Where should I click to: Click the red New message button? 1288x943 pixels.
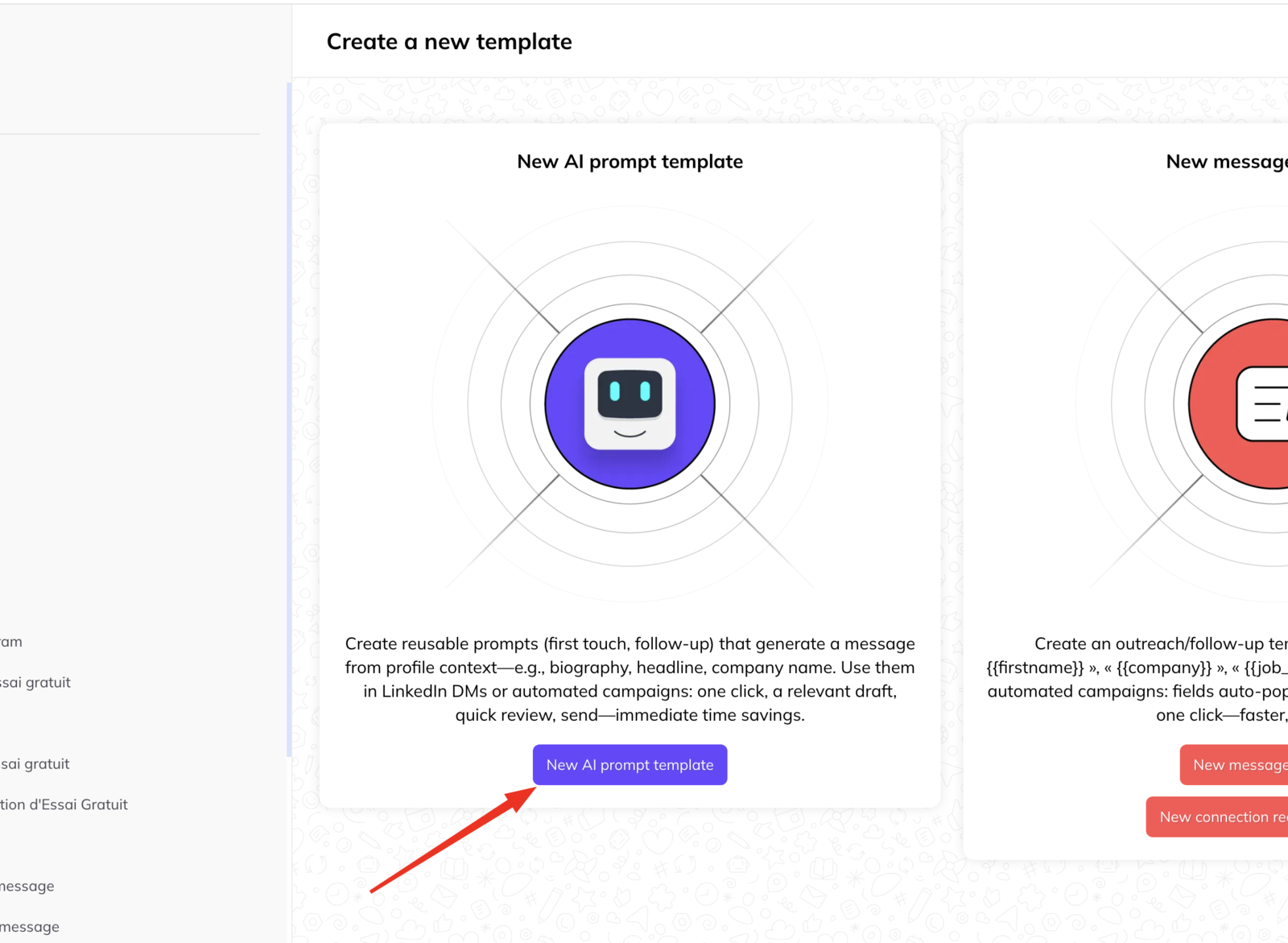coord(1234,764)
